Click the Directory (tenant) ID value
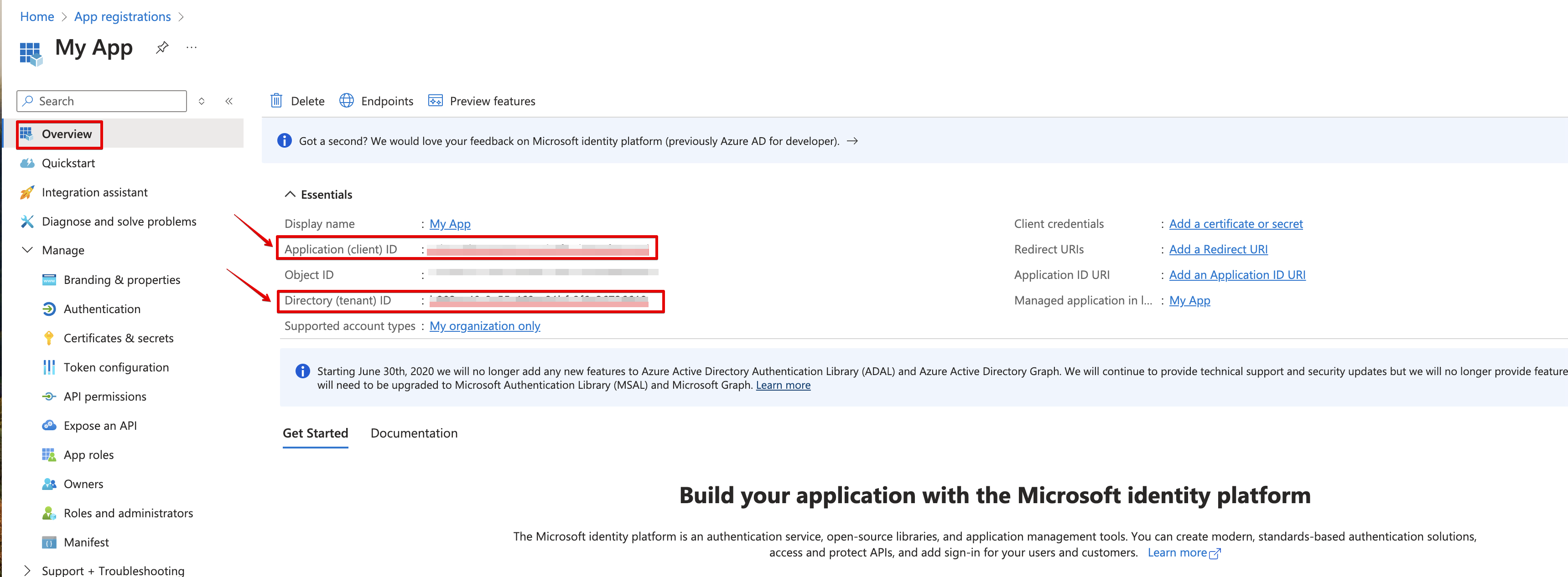The image size is (1568, 577). coord(539,300)
